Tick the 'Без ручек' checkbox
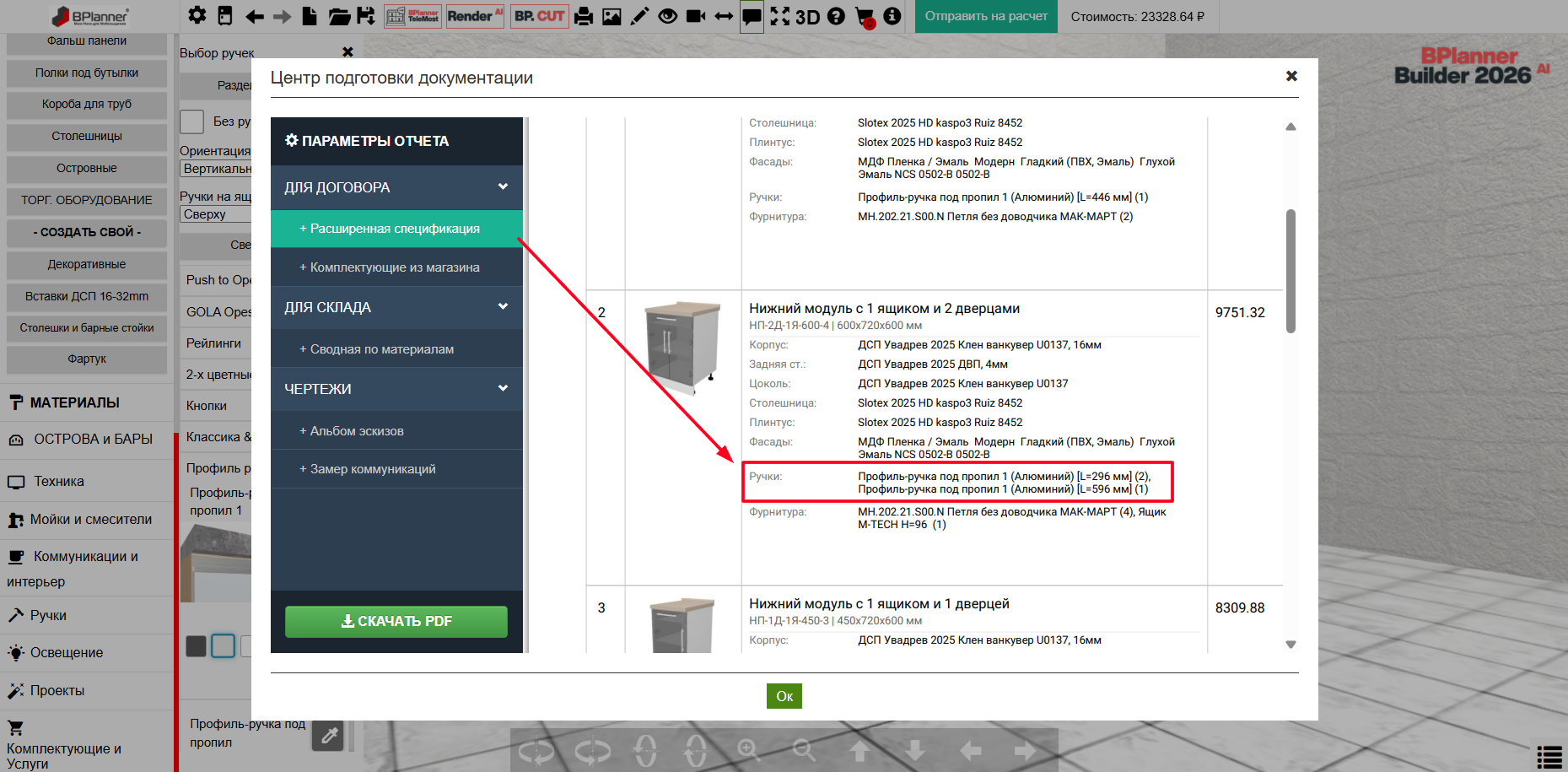The image size is (1568, 772). (x=192, y=121)
